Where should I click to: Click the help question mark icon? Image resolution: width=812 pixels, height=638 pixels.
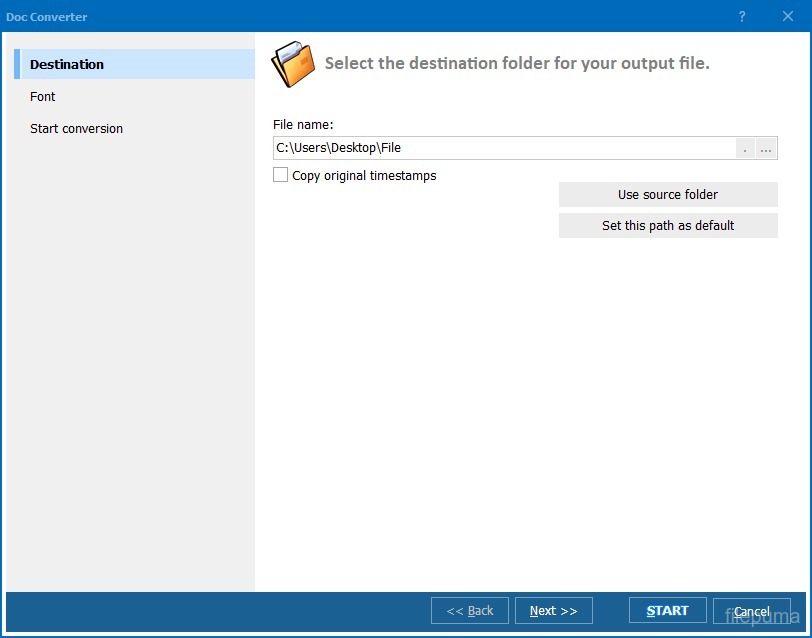[x=742, y=17]
